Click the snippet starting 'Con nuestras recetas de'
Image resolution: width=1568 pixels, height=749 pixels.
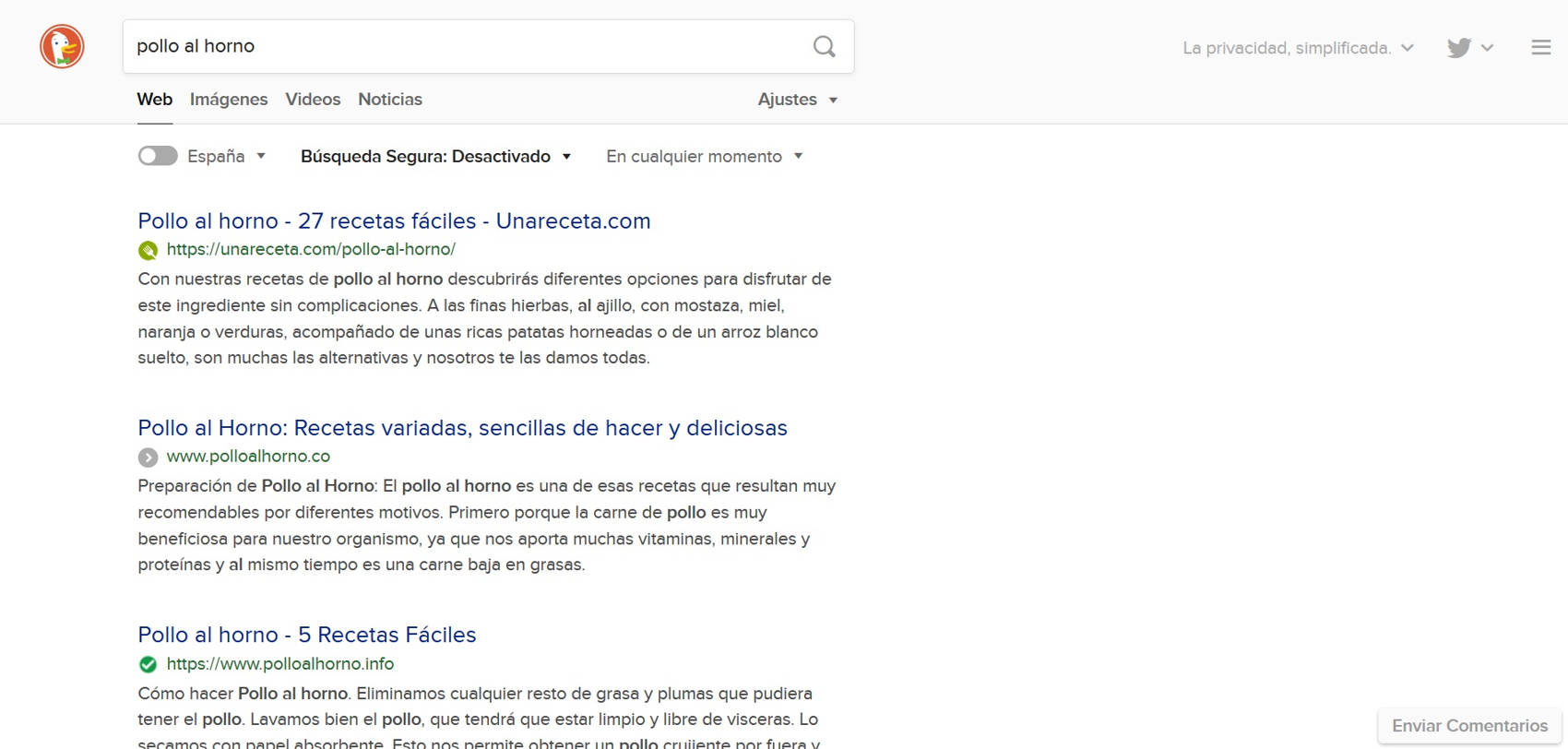point(485,318)
